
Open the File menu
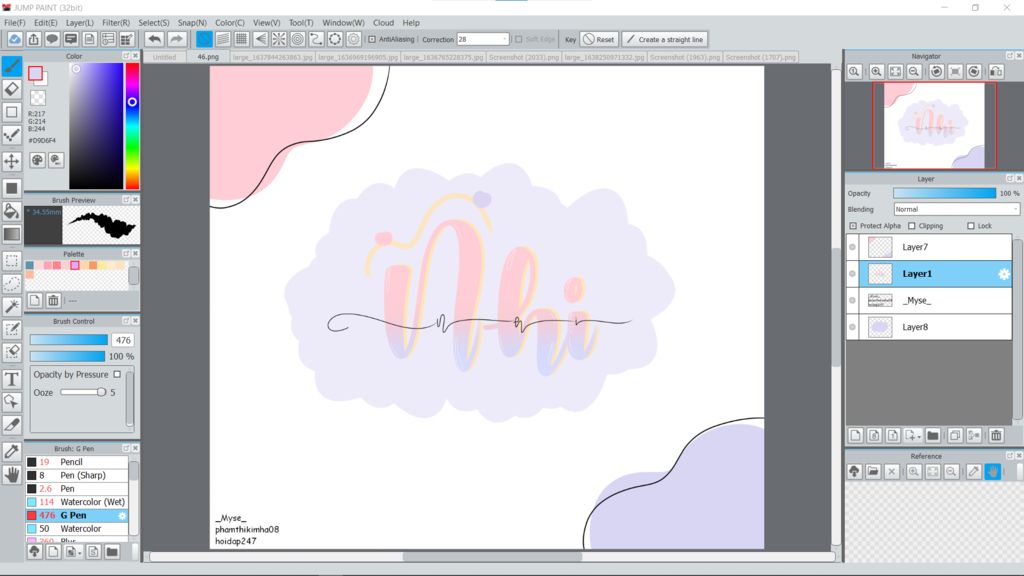point(14,23)
